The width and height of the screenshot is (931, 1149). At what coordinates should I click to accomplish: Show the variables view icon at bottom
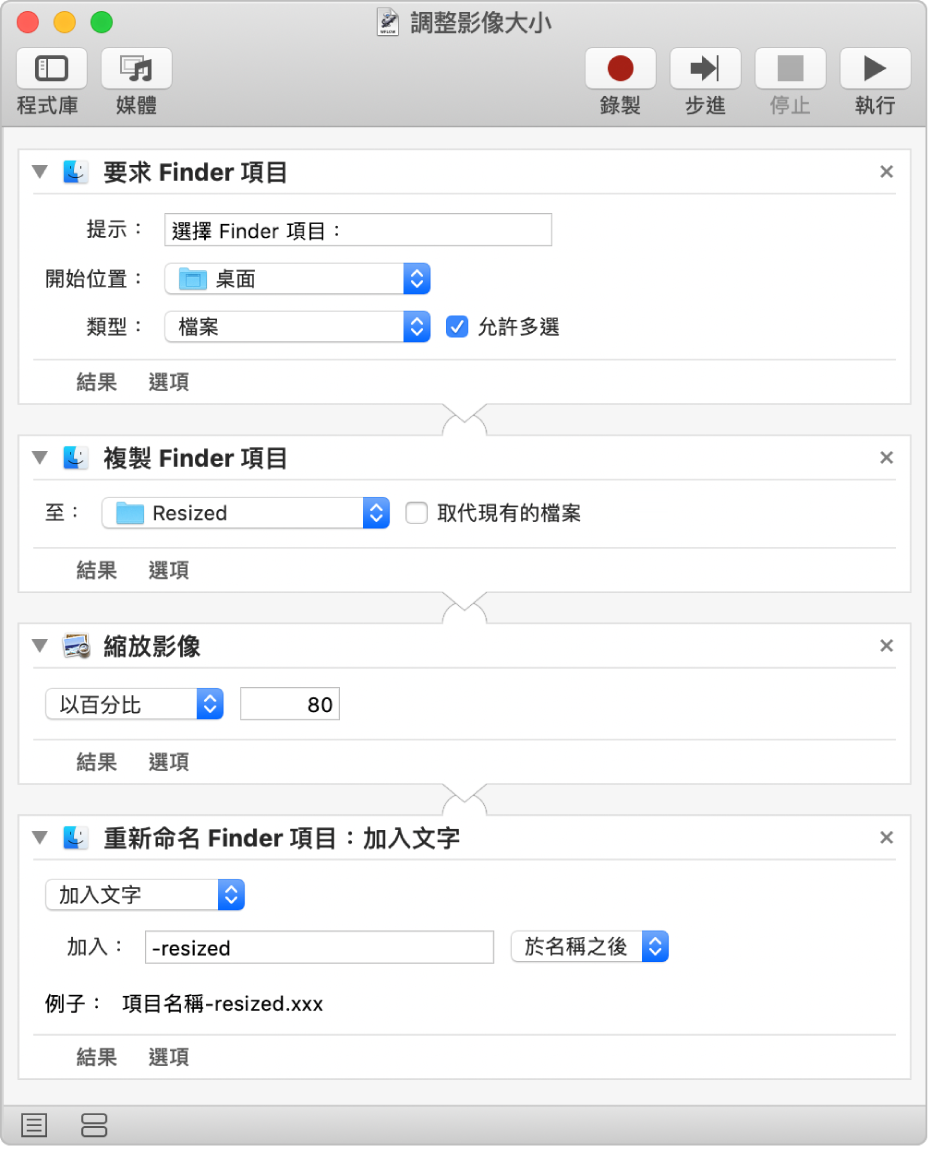point(93,1125)
